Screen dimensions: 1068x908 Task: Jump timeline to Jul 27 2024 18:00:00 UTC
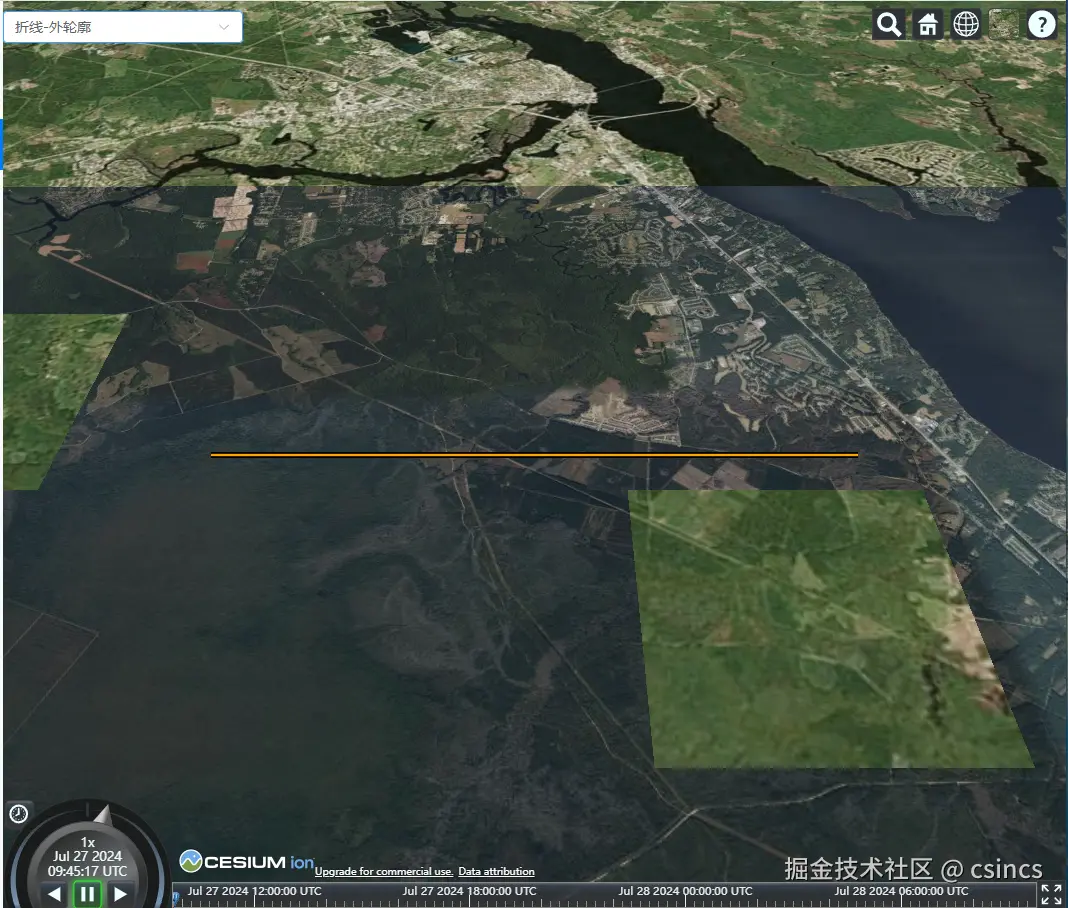[469, 891]
